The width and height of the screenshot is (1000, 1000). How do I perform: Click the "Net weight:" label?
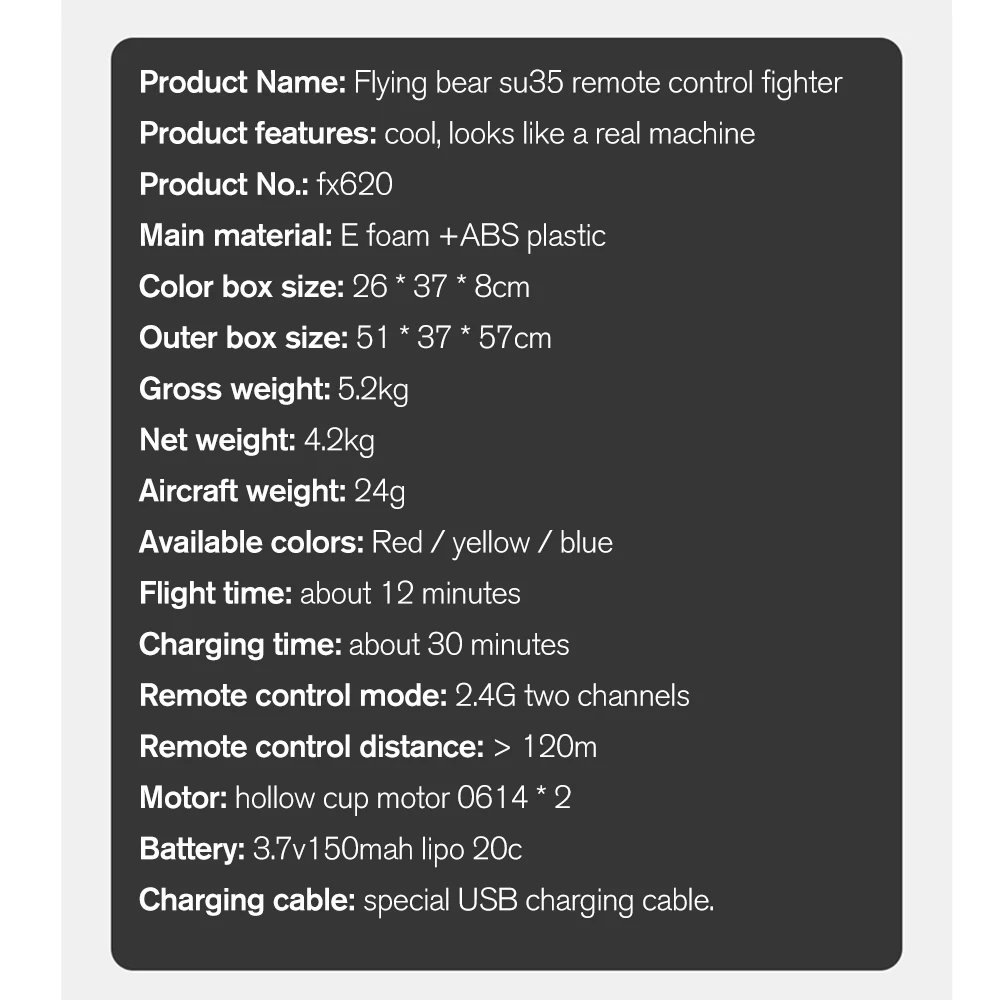(217, 440)
